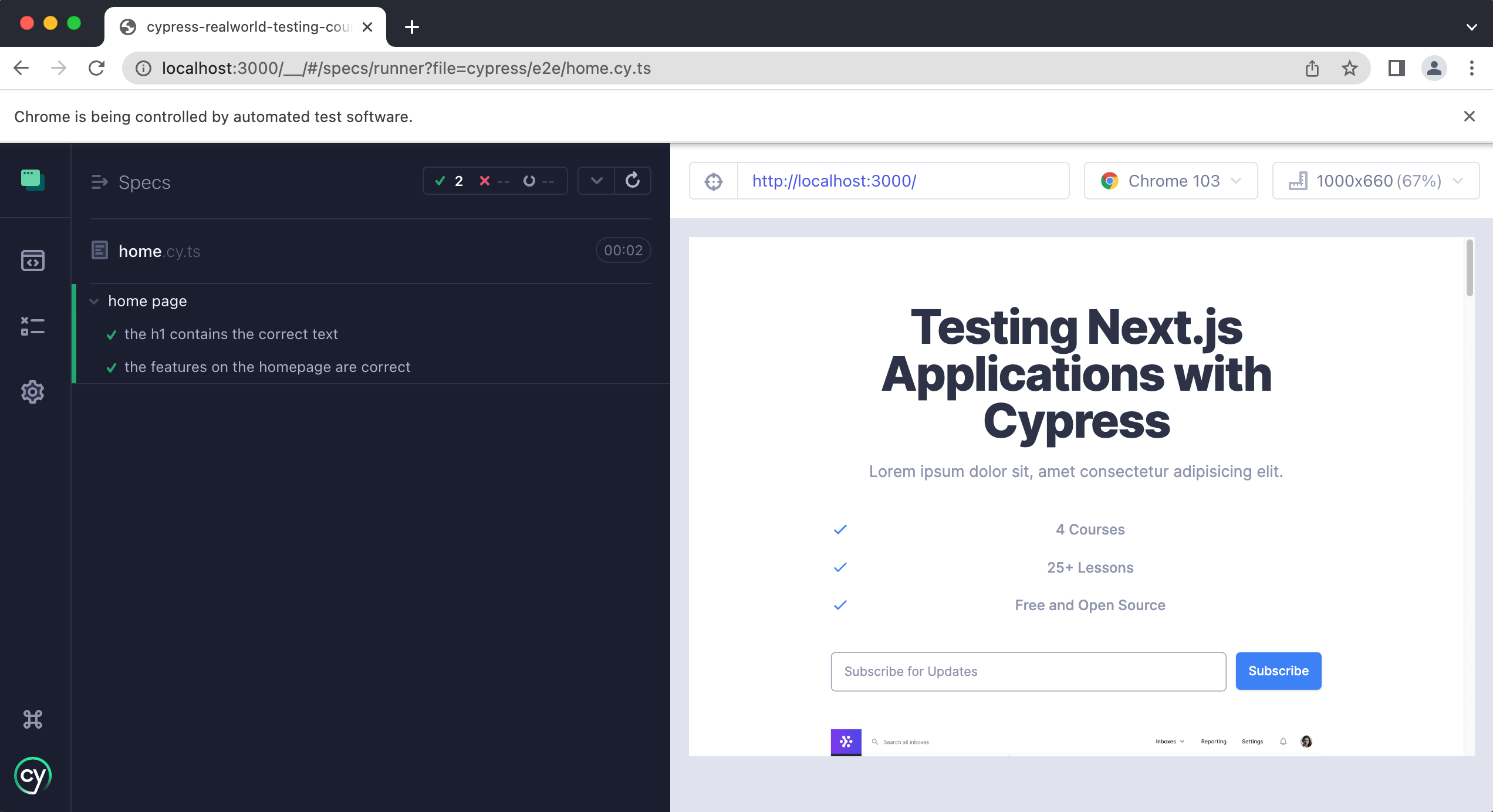
Task: Click the Subscribe button on homepage
Action: pos(1278,671)
